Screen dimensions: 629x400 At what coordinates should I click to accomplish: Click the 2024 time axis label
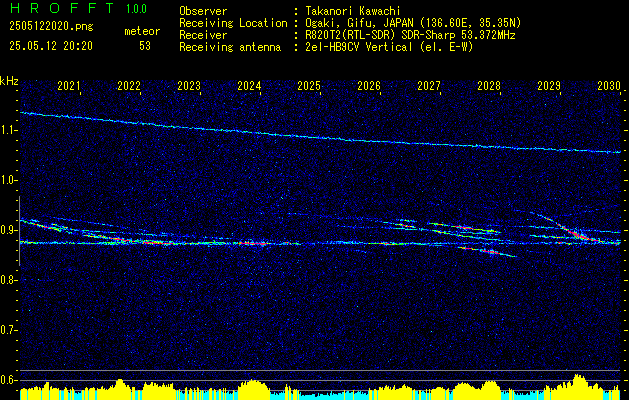(x=249, y=85)
